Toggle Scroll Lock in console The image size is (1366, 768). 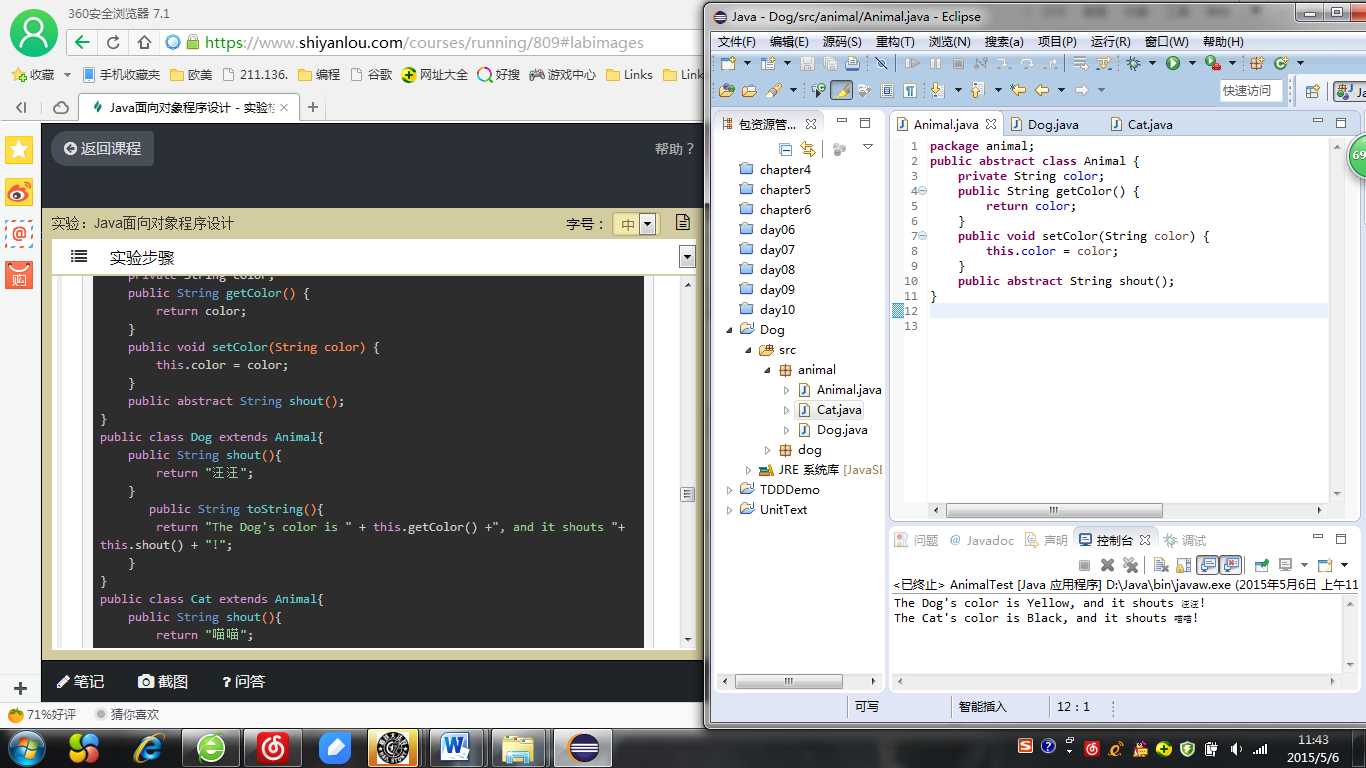tap(1183, 565)
